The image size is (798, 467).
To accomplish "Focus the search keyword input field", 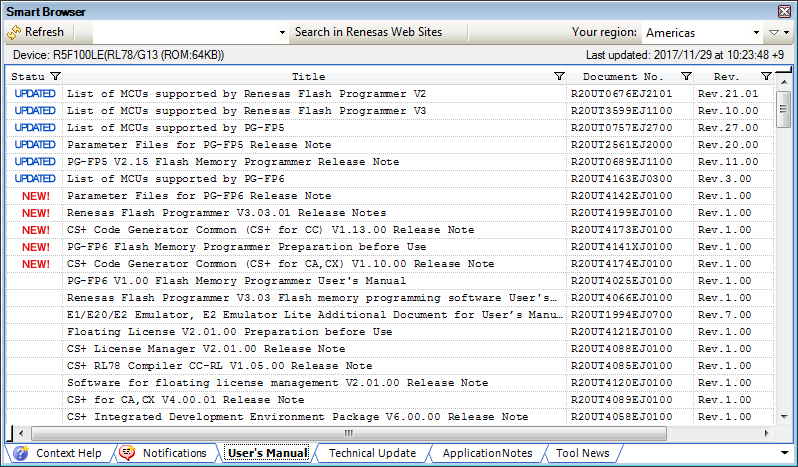I will pos(185,33).
